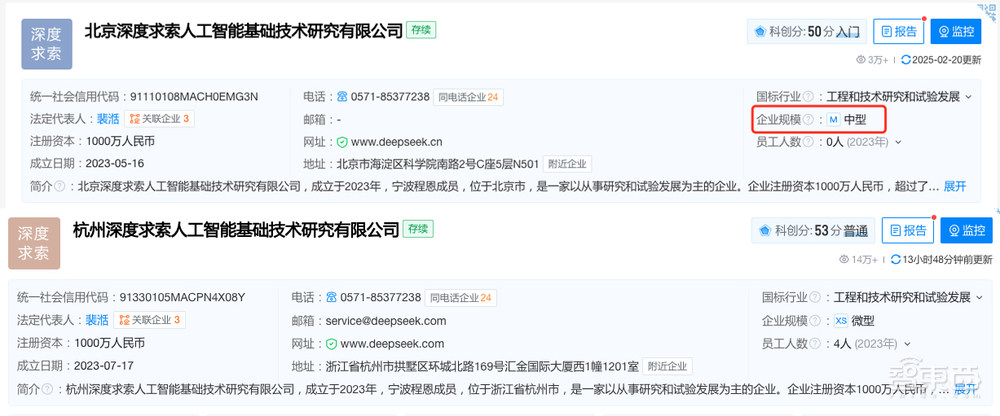Click the blue 深度求索 logo of Beijing company
Screen dimensions: 1000x416
(47, 44)
